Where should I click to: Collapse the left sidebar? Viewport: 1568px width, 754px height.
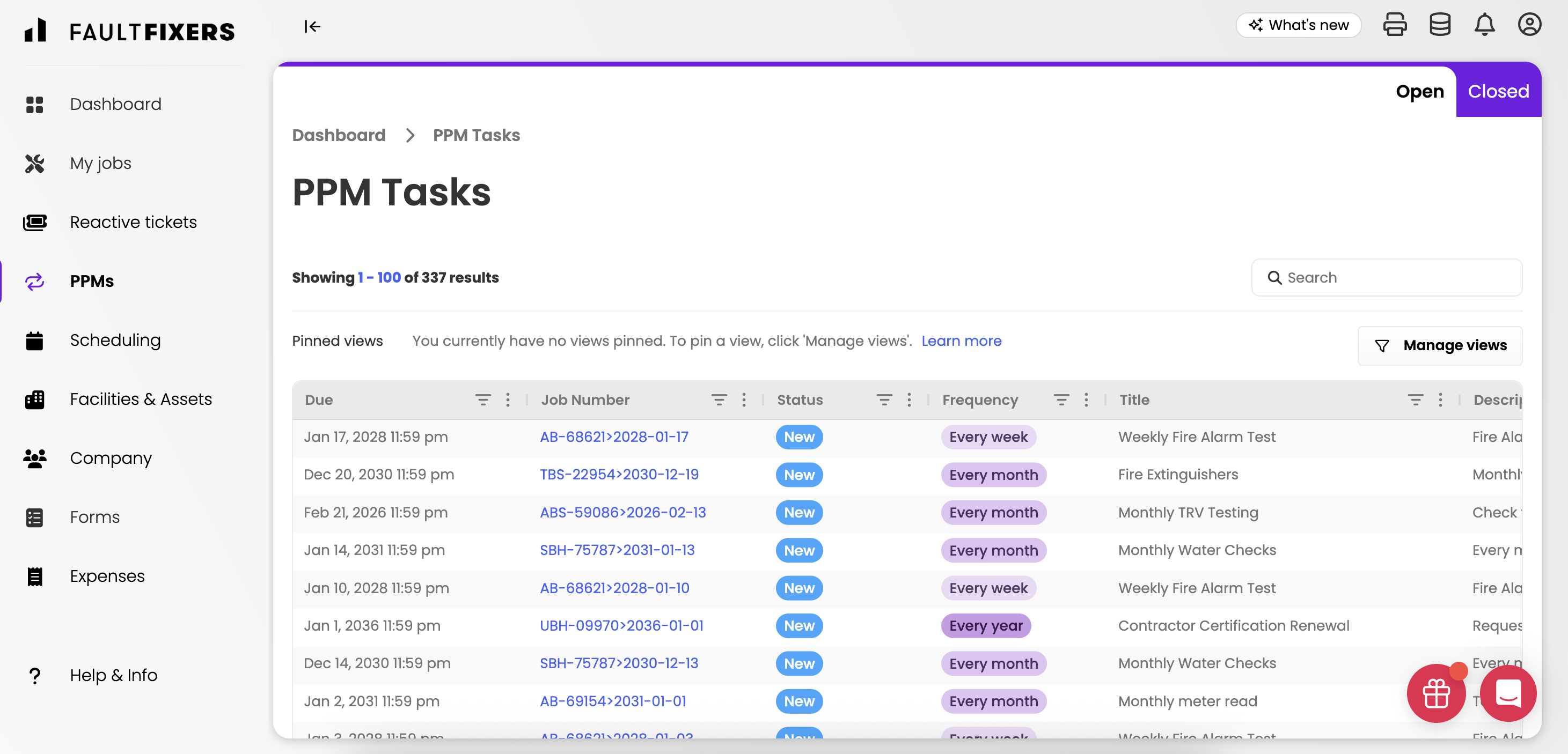tap(312, 26)
